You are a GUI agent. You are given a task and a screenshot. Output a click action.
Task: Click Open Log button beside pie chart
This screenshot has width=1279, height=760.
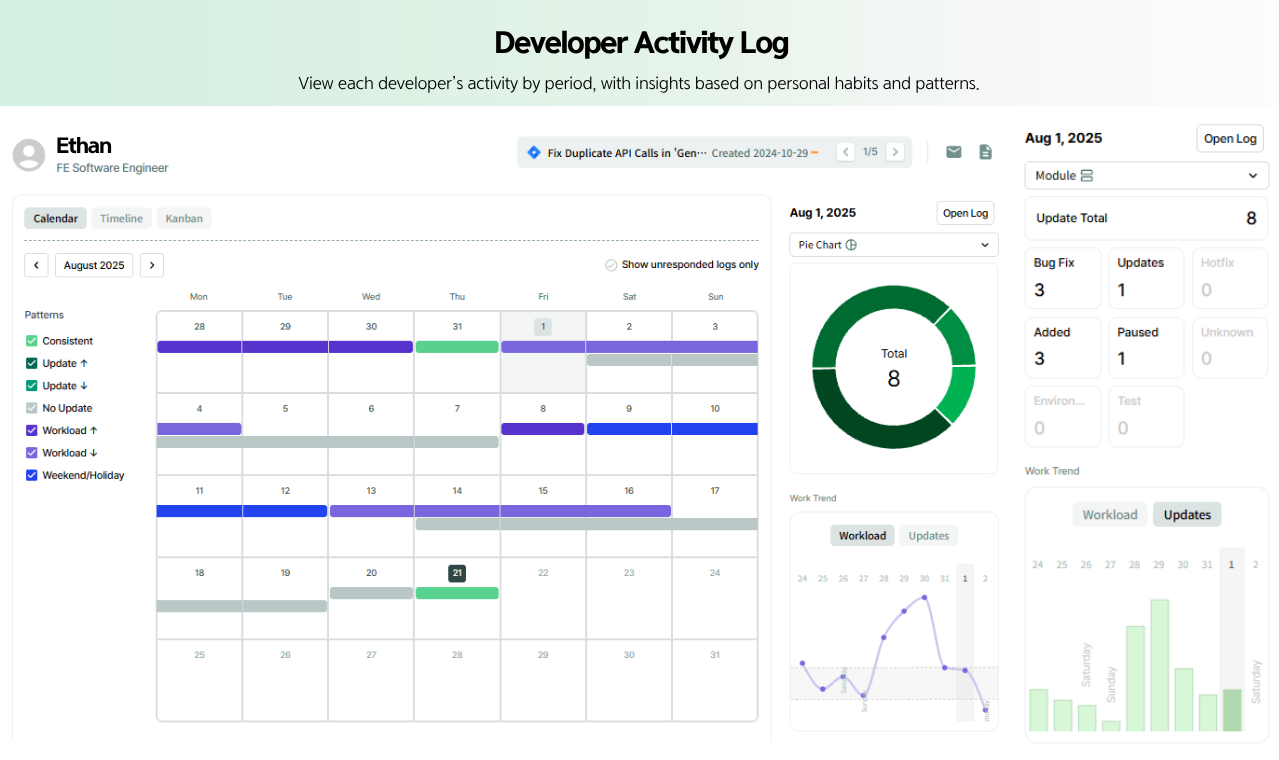[x=966, y=213]
